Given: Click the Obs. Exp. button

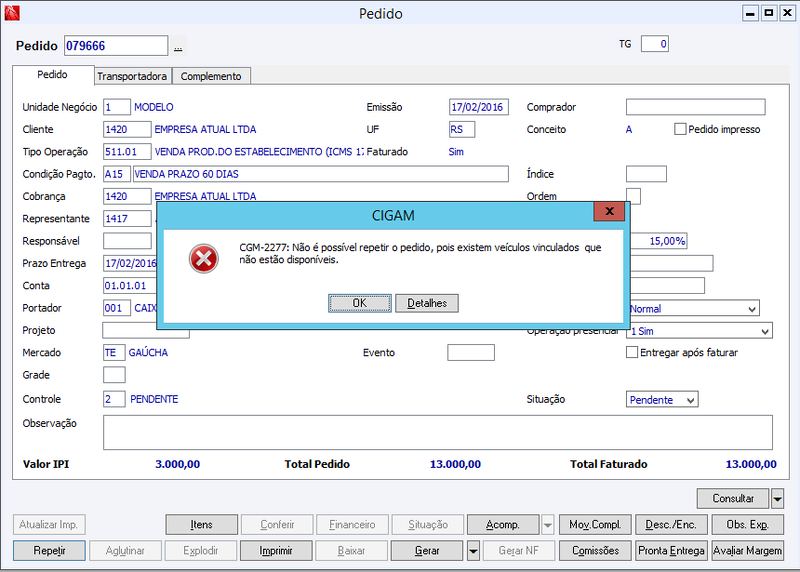Looking at the screenshot, I should tap(747, 525).
